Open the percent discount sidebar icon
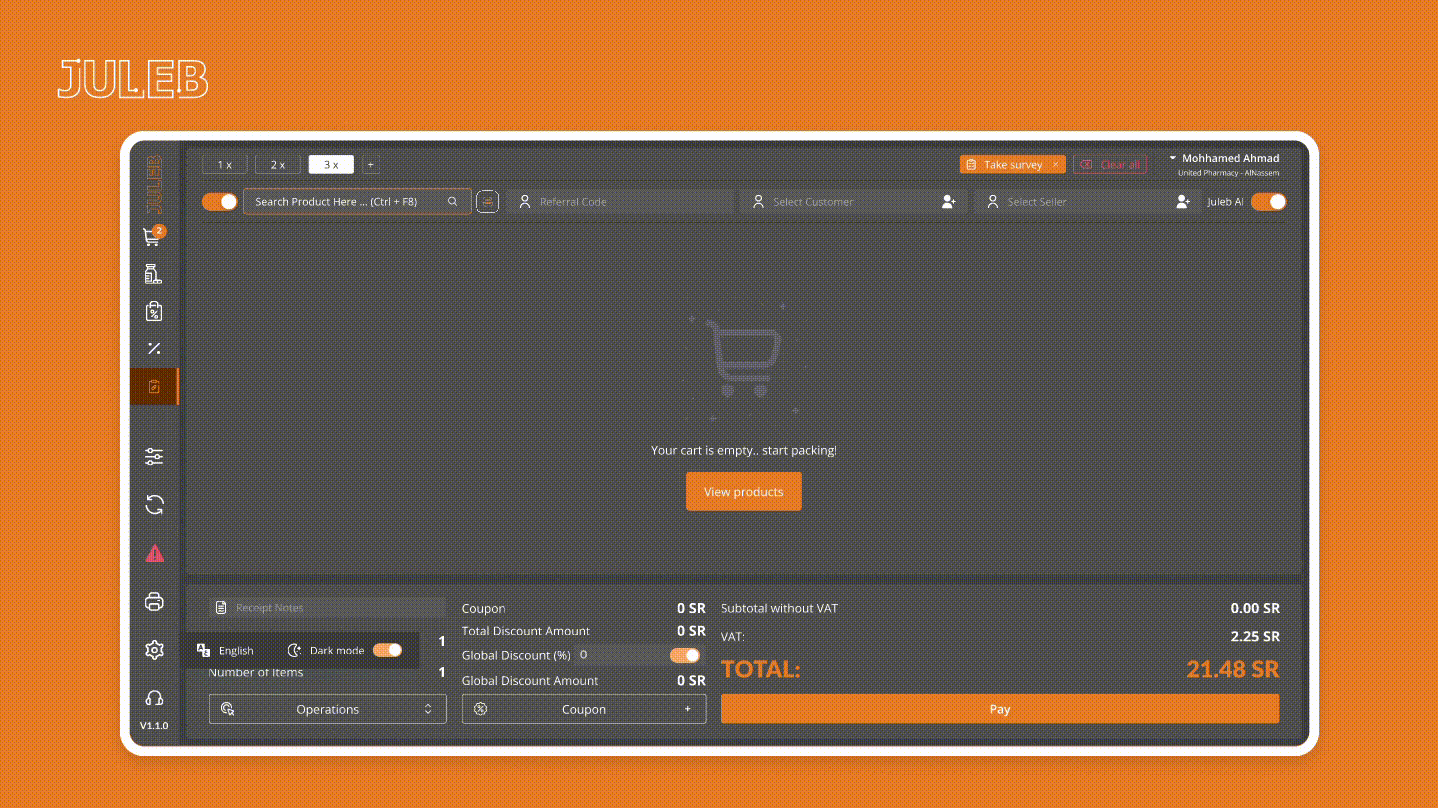Image resolution: width=1438 pixels, height=808 pixels. (154, 349)
